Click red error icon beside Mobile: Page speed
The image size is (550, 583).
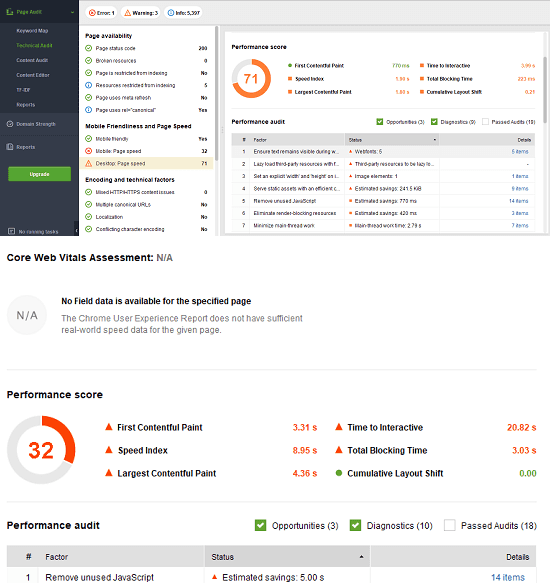pyautogui.click(x=89, y=151)
